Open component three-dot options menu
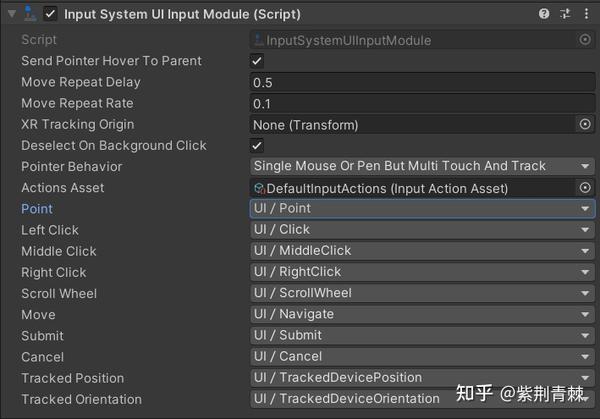600x419 pixels. pos(586,14)
